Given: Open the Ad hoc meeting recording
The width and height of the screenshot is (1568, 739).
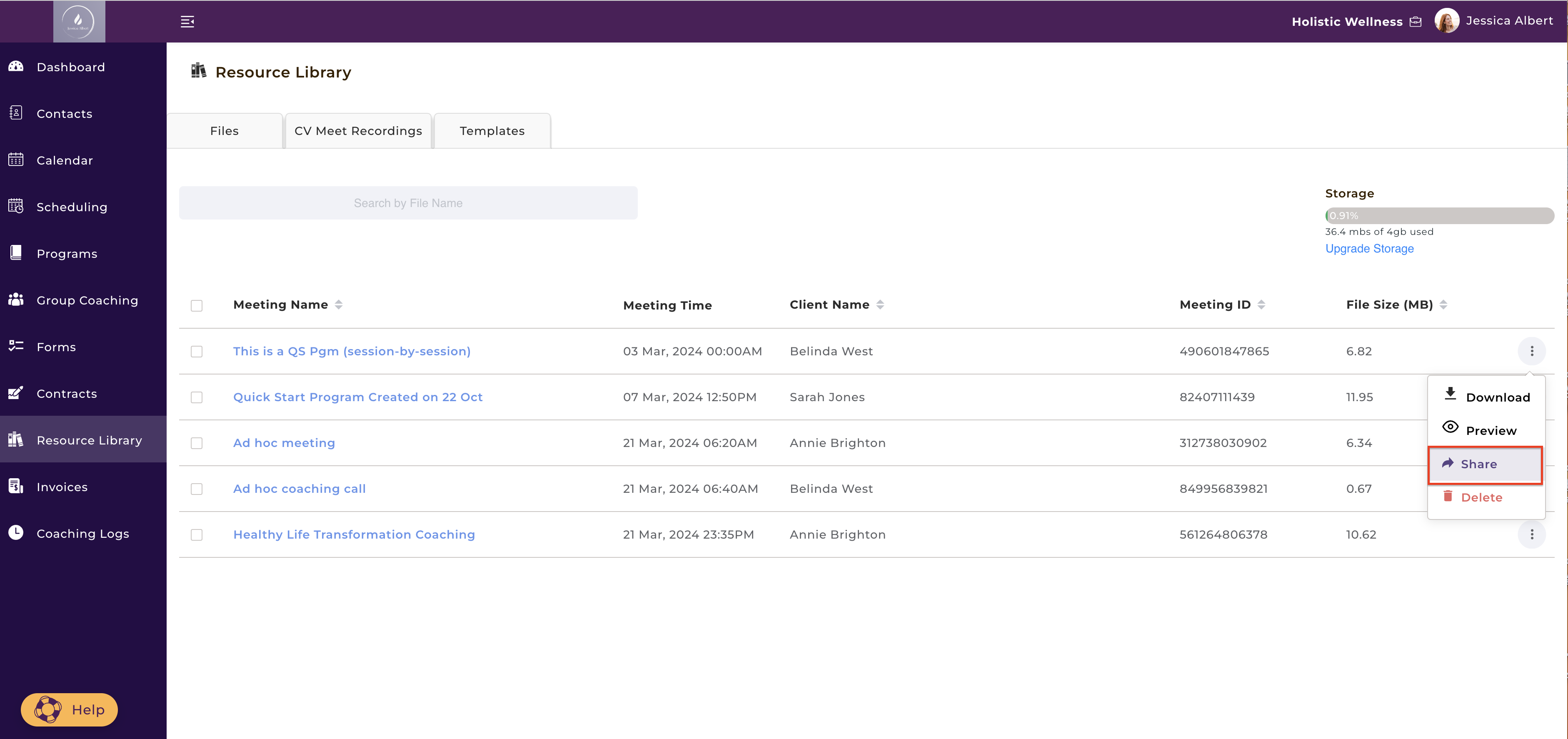Looking at the screenshot, I should [284, 442].
